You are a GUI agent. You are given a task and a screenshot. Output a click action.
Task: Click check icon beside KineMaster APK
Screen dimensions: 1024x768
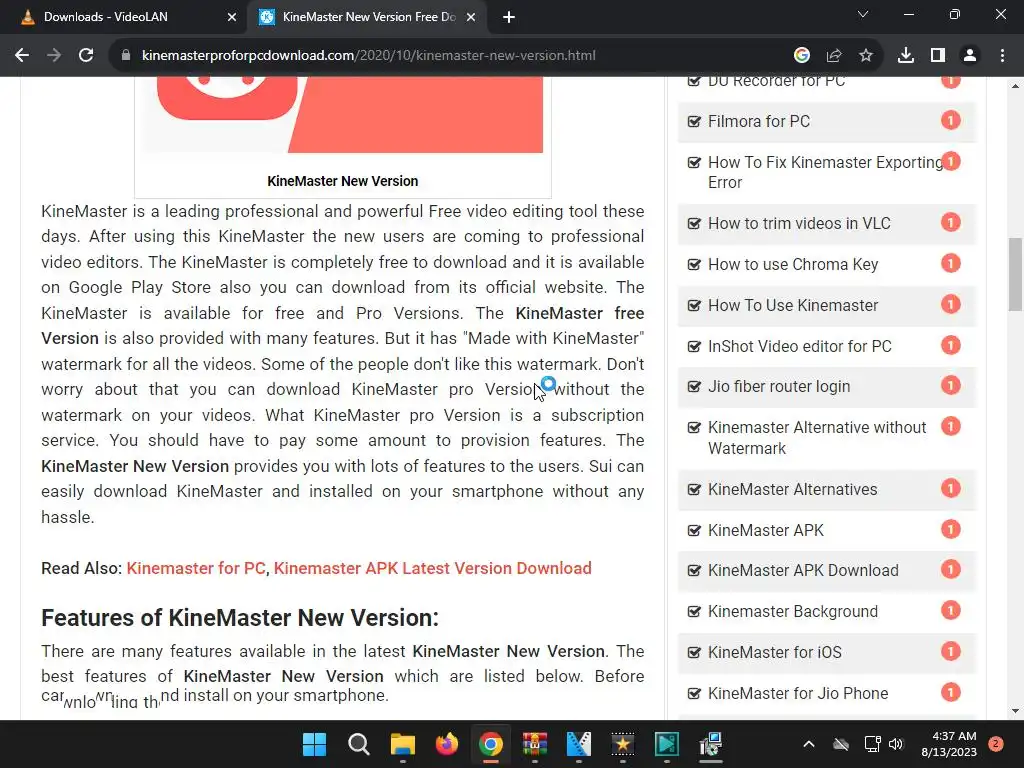tap(694, 530)
